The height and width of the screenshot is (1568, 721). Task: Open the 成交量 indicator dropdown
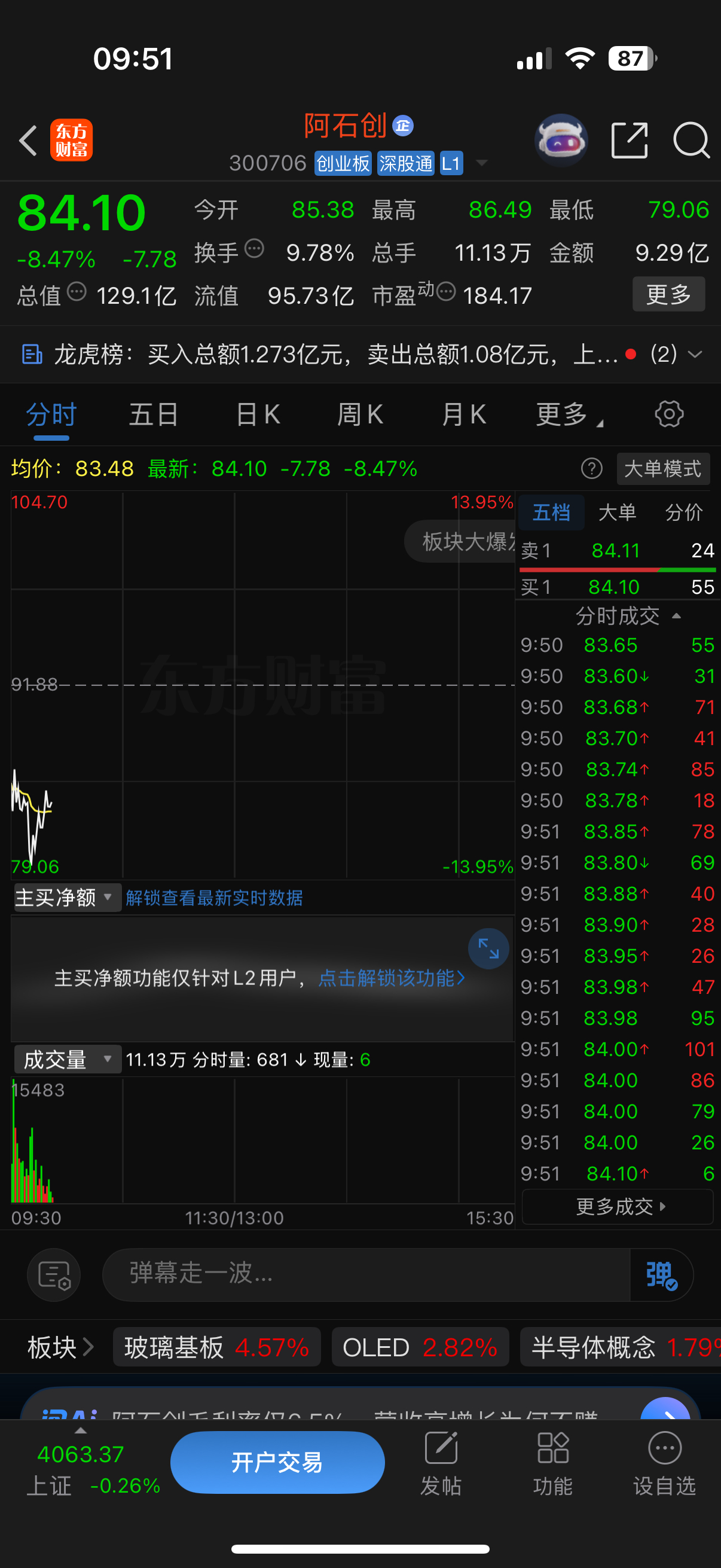pos(67,1059)
